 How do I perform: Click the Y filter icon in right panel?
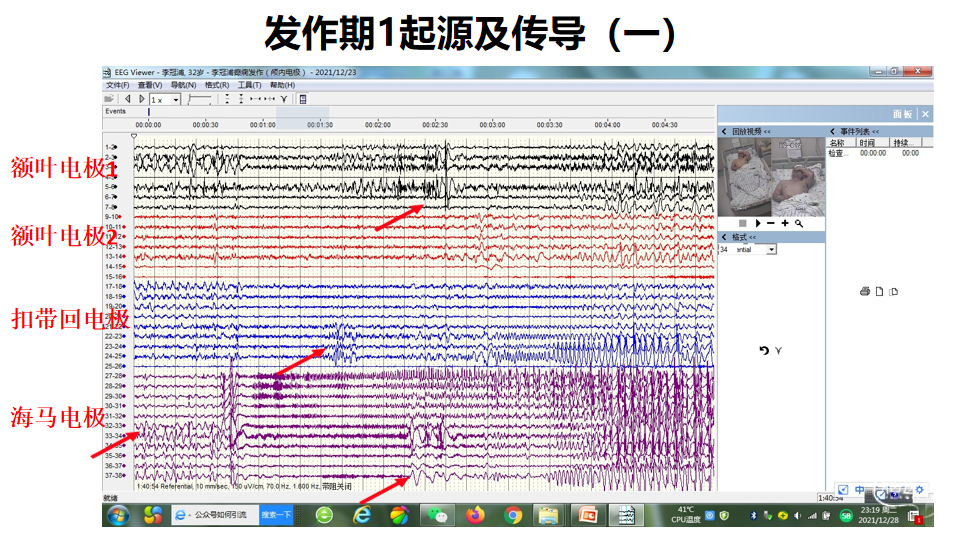click(778, 351)
